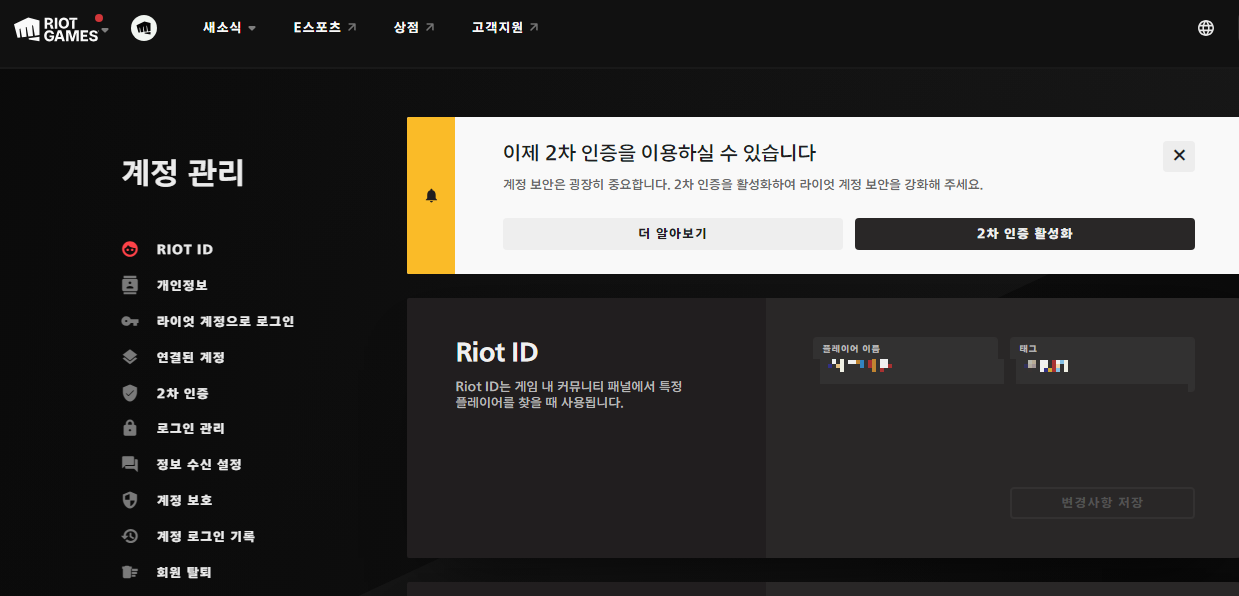Click the Riot Games logo

56,28
